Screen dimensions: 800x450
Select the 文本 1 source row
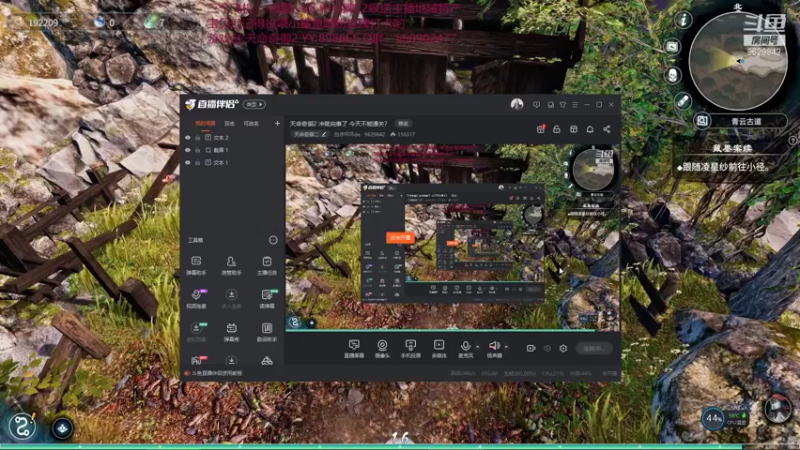(231, 162)
